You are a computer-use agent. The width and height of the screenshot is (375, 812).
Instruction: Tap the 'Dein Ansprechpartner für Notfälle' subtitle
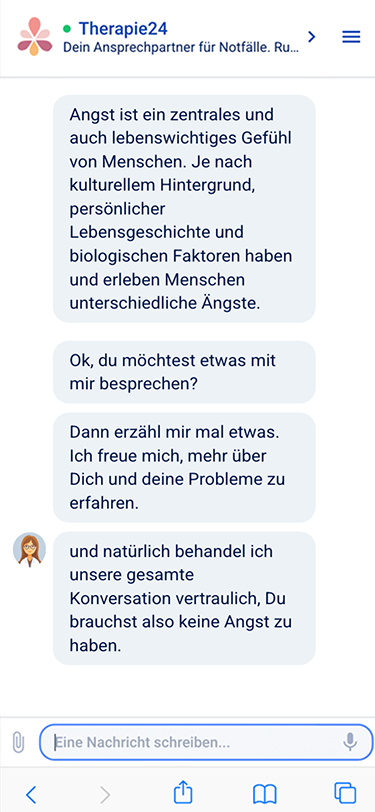[x=181, y=48]
